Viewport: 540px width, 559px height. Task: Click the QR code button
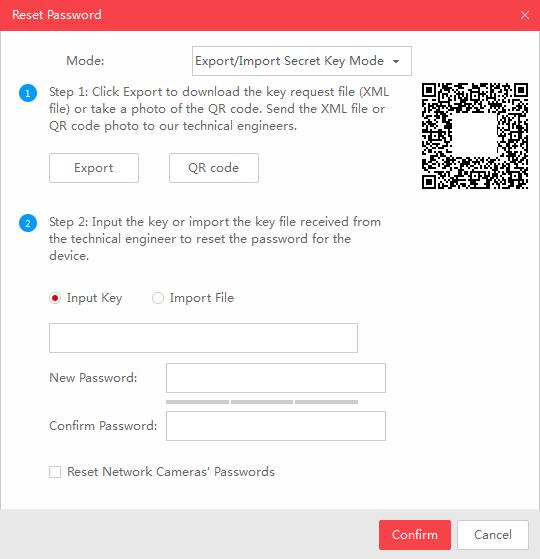pyautogui.click(x=214, y=168)
